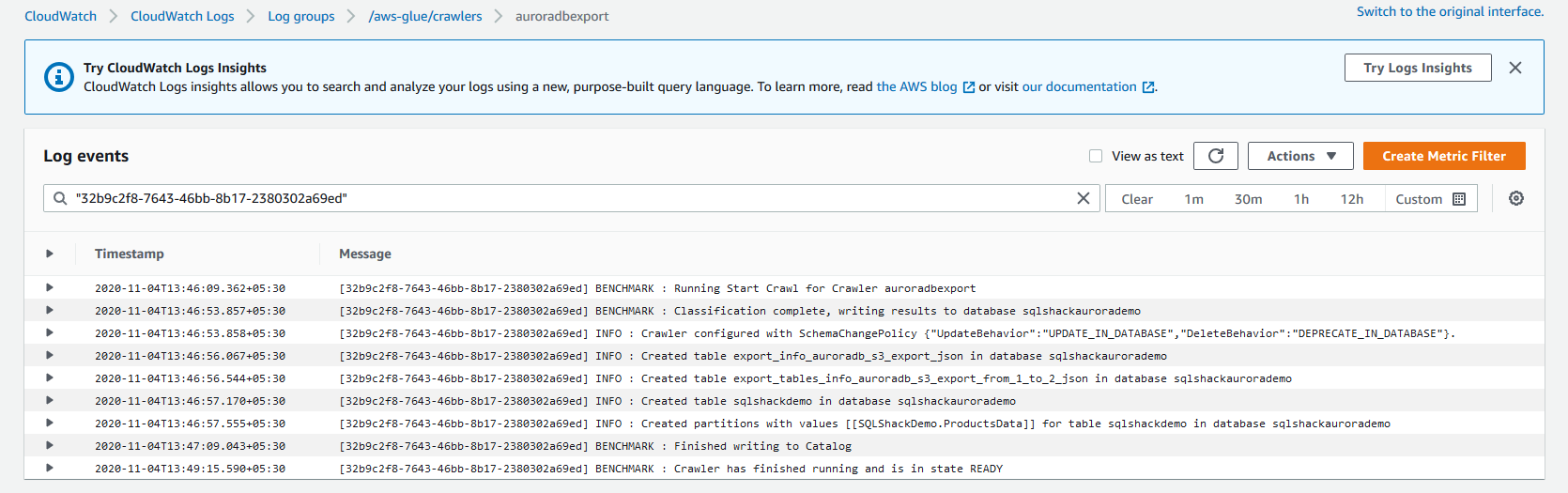Expand the Crawler state READY log row
This screenshot has width=1568, height=493.
[50, 468]
